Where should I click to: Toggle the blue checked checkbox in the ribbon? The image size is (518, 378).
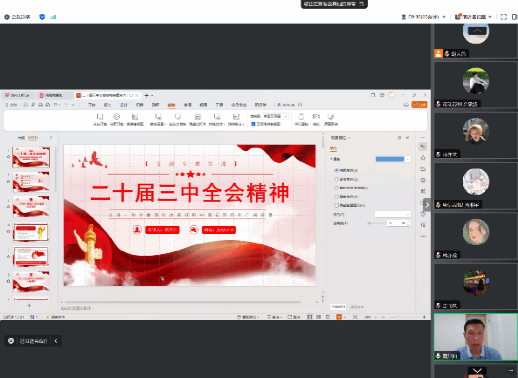[x=253, y=124]
